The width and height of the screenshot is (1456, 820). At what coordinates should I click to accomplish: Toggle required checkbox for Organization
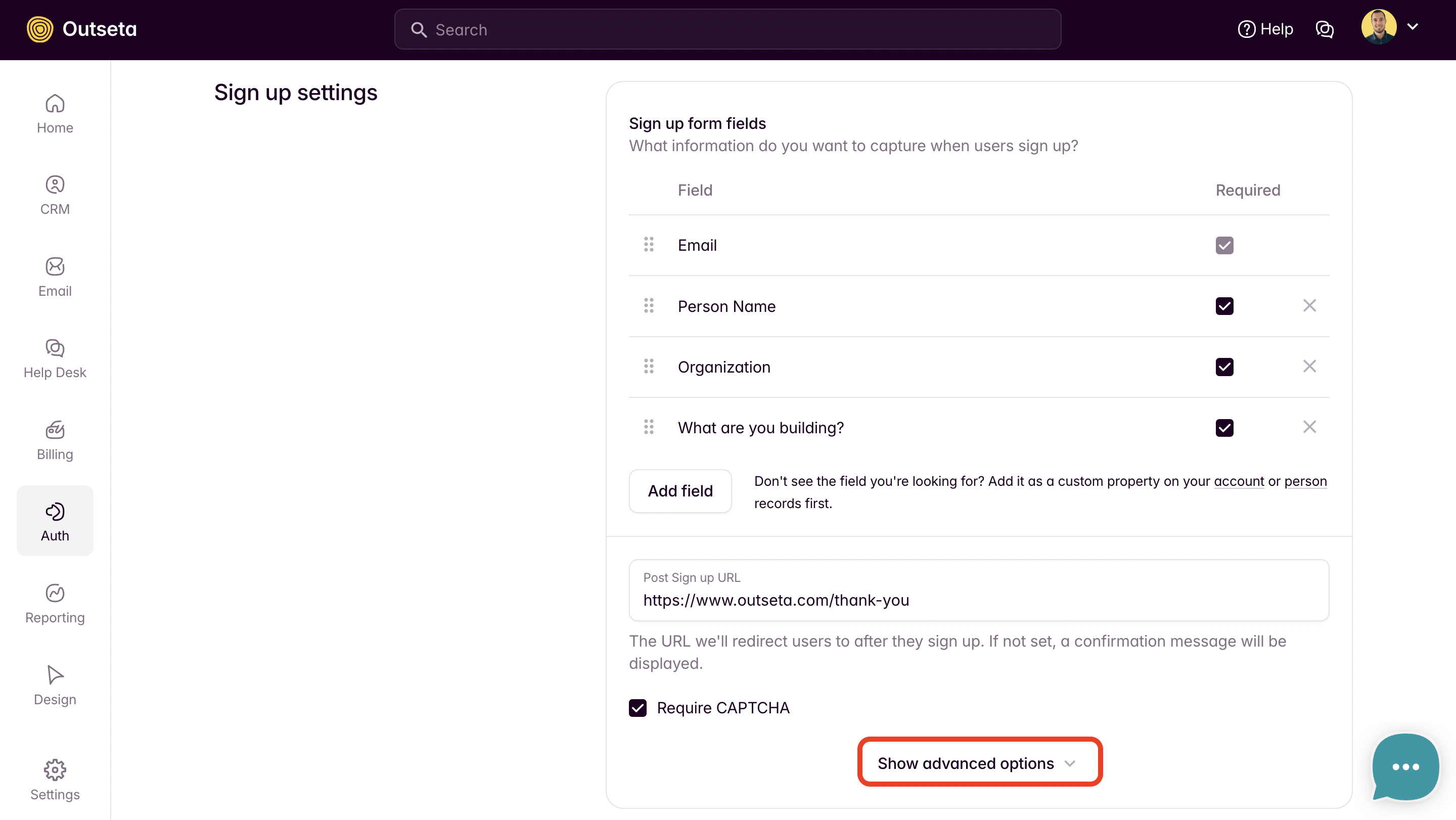(x=1224, y=367)
